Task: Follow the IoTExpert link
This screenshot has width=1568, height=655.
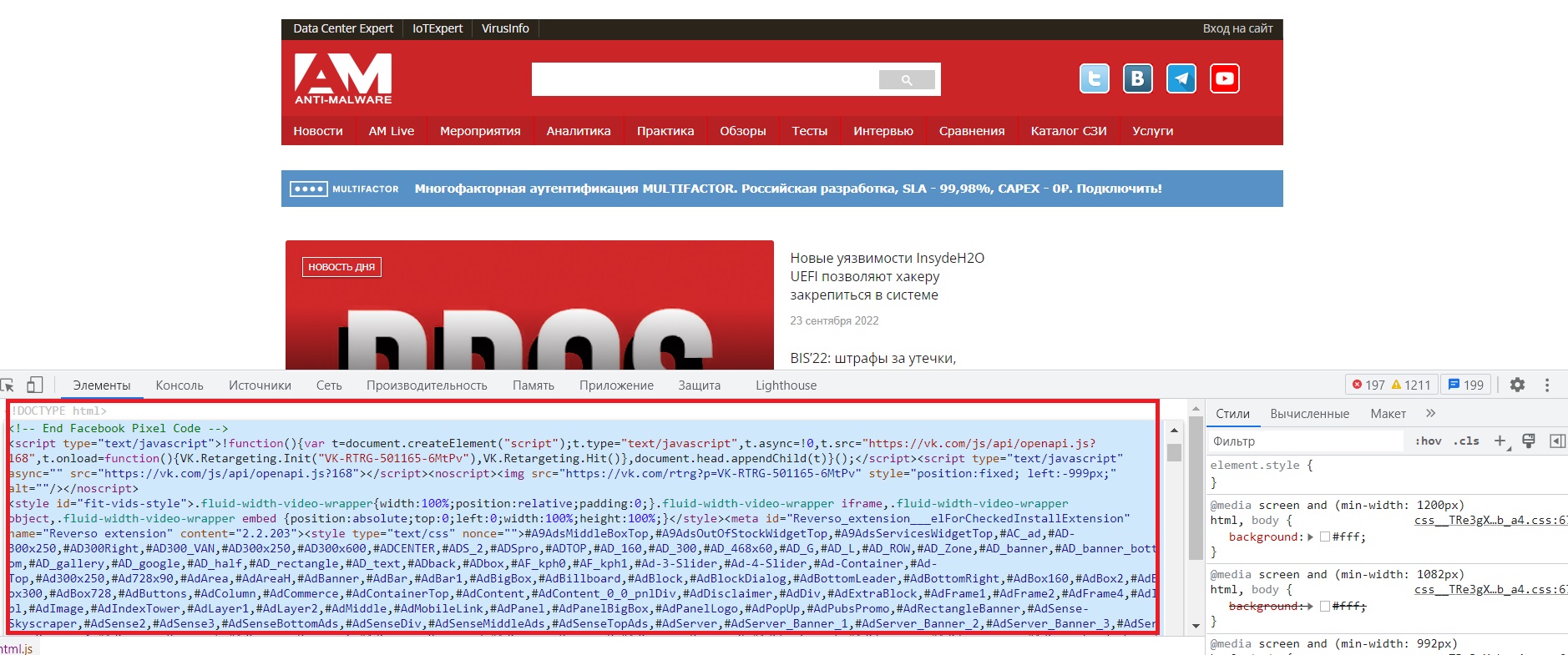Action: [x=438, y=28]
